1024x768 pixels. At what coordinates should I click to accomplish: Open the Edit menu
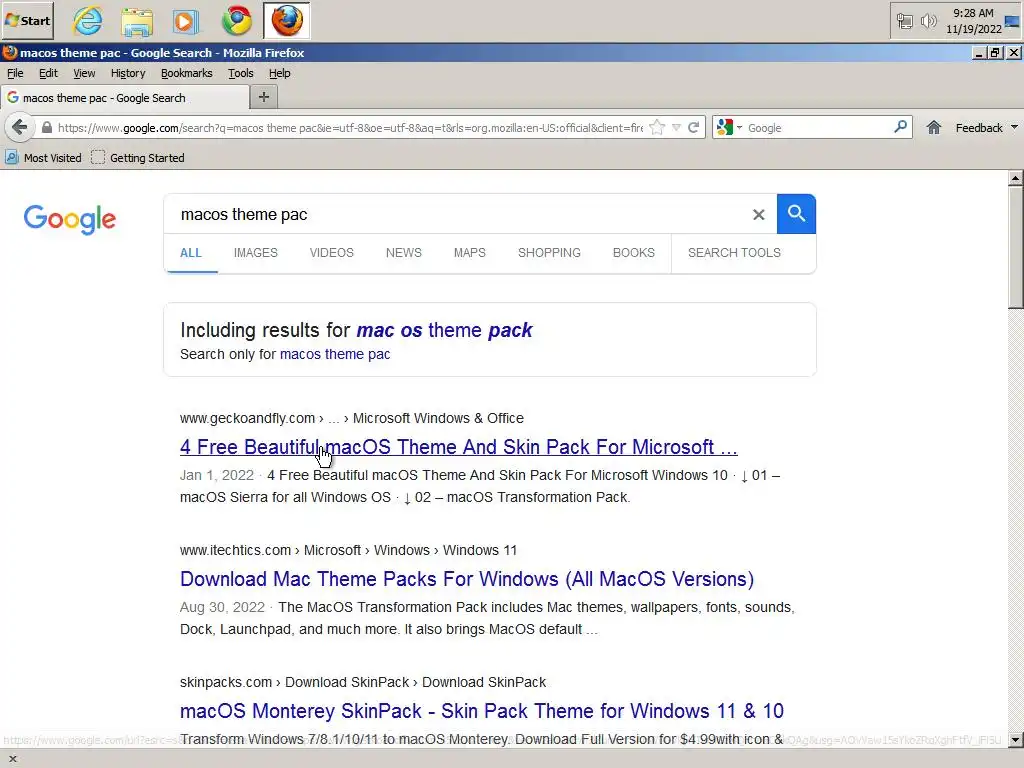48,73
